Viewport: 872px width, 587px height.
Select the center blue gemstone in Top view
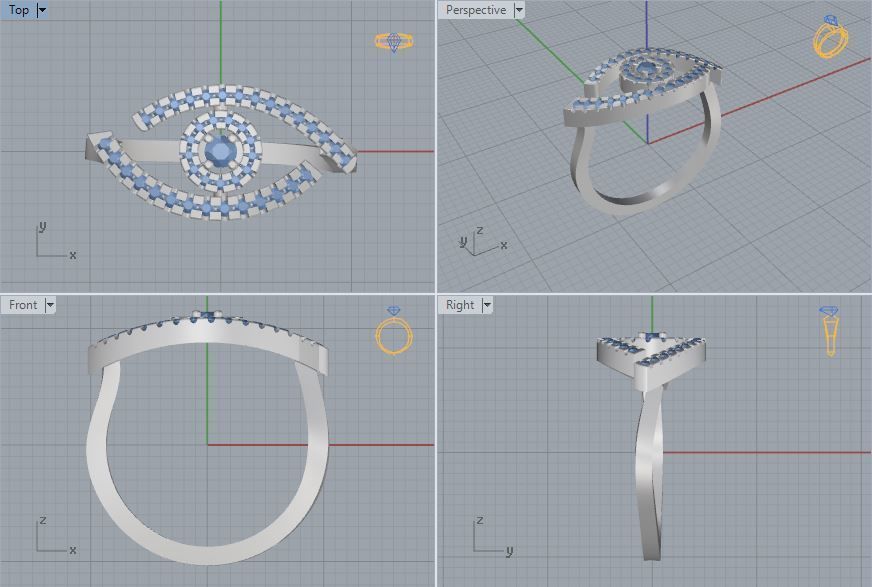coord(221,150)
